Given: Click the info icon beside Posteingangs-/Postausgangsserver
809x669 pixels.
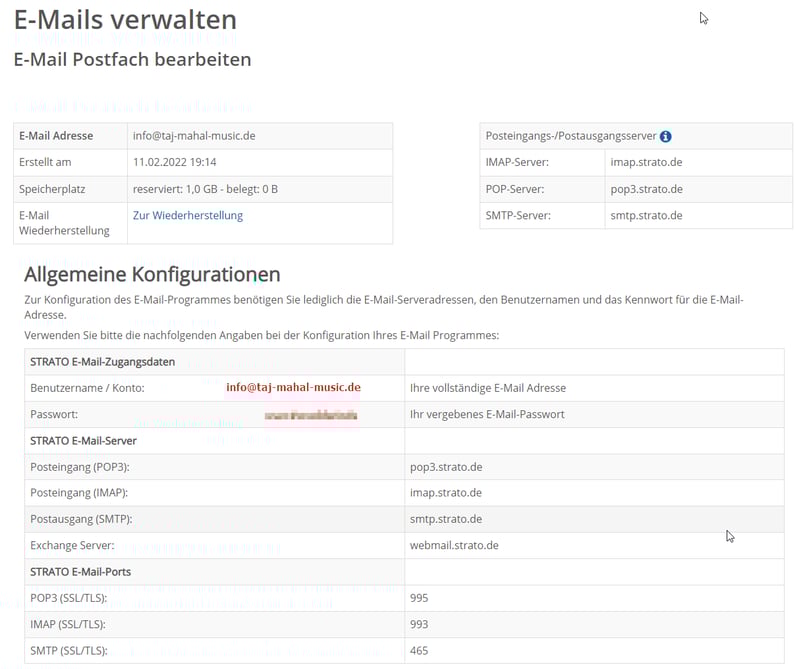Looking at the screenshot, I should (x=666, y=136).
